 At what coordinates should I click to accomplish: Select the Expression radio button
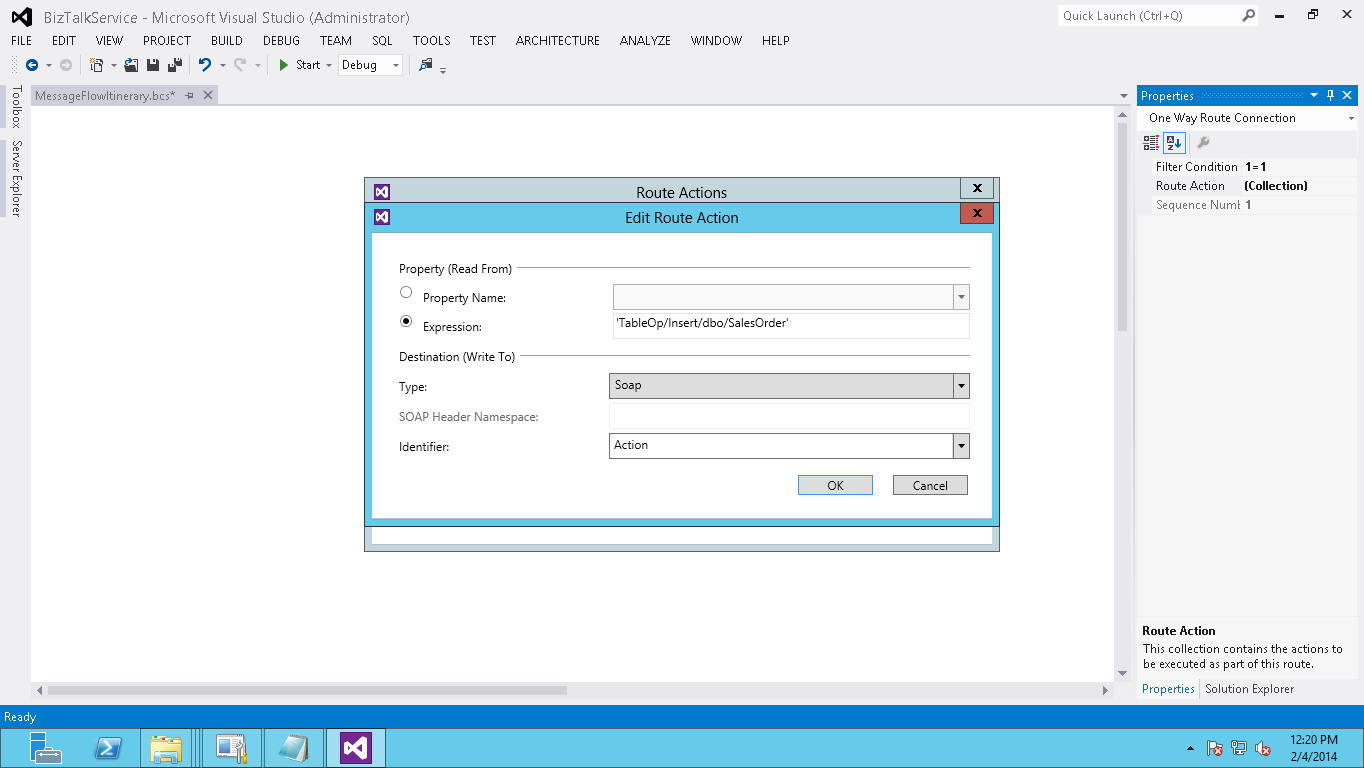pyautogui.click(x=406, y=322)
